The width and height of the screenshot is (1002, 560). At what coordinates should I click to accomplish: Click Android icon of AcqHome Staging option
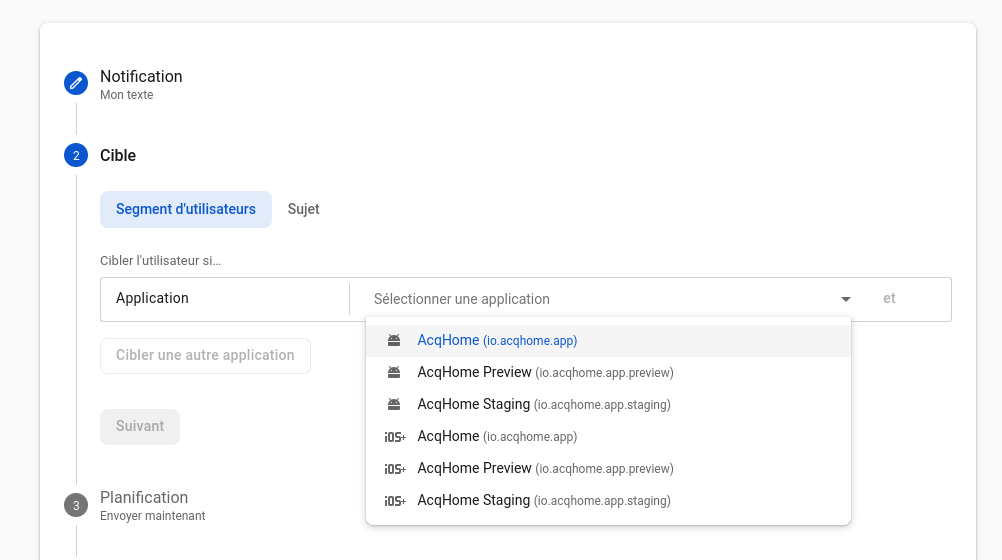(x=394, y=405)
